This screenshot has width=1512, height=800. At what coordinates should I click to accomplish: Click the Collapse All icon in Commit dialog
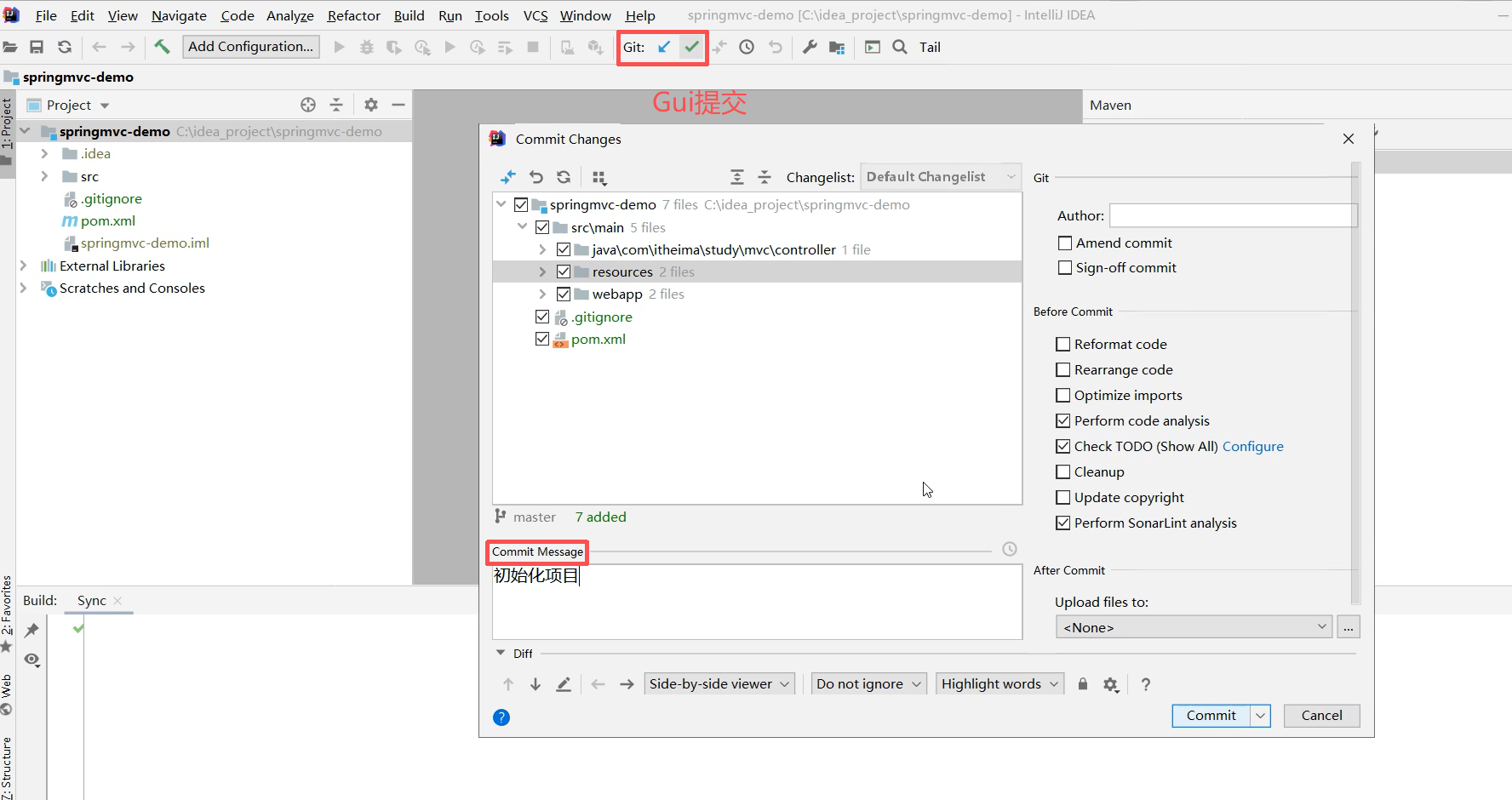click(x=765, y=177)
